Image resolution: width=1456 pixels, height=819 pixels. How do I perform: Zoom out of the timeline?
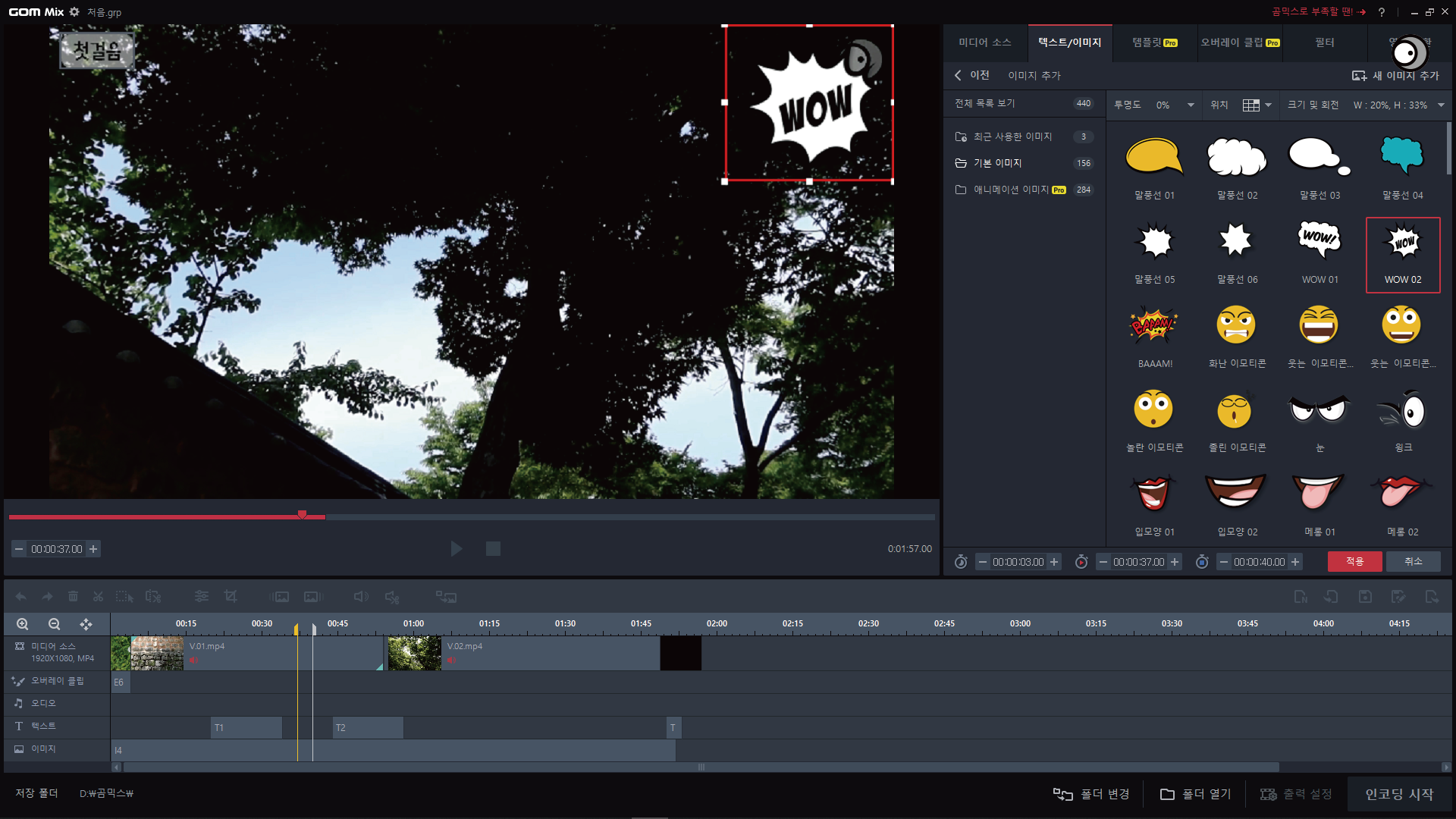click(54, 624)
